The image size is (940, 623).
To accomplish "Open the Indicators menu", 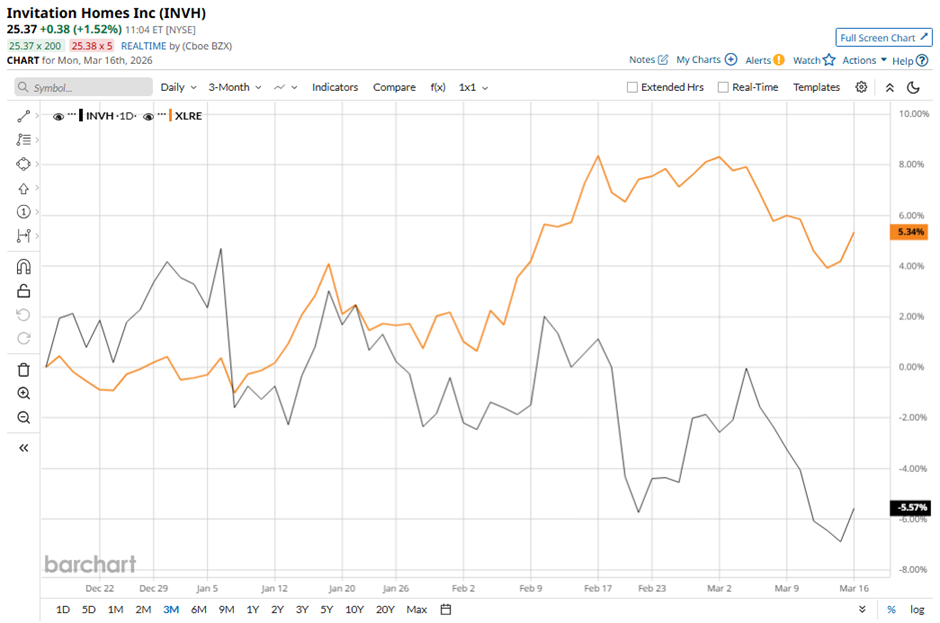I will click(x=334, y=87).
